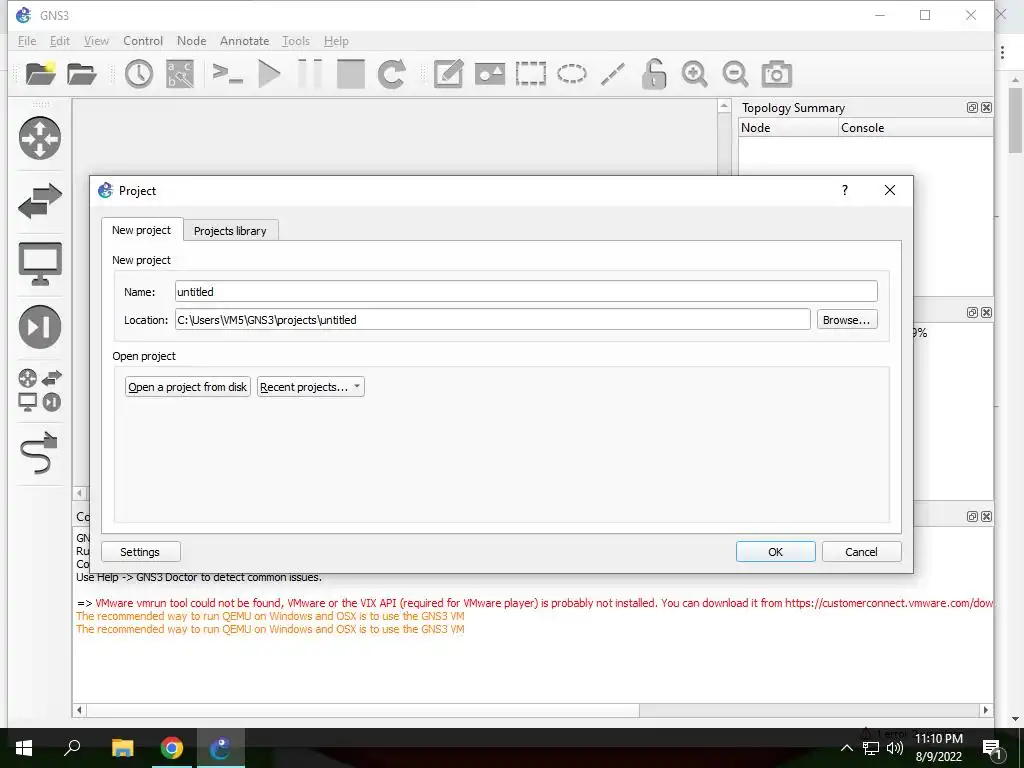
Task: Click the Zoom out magnifier icon
Action: point(735,74)
